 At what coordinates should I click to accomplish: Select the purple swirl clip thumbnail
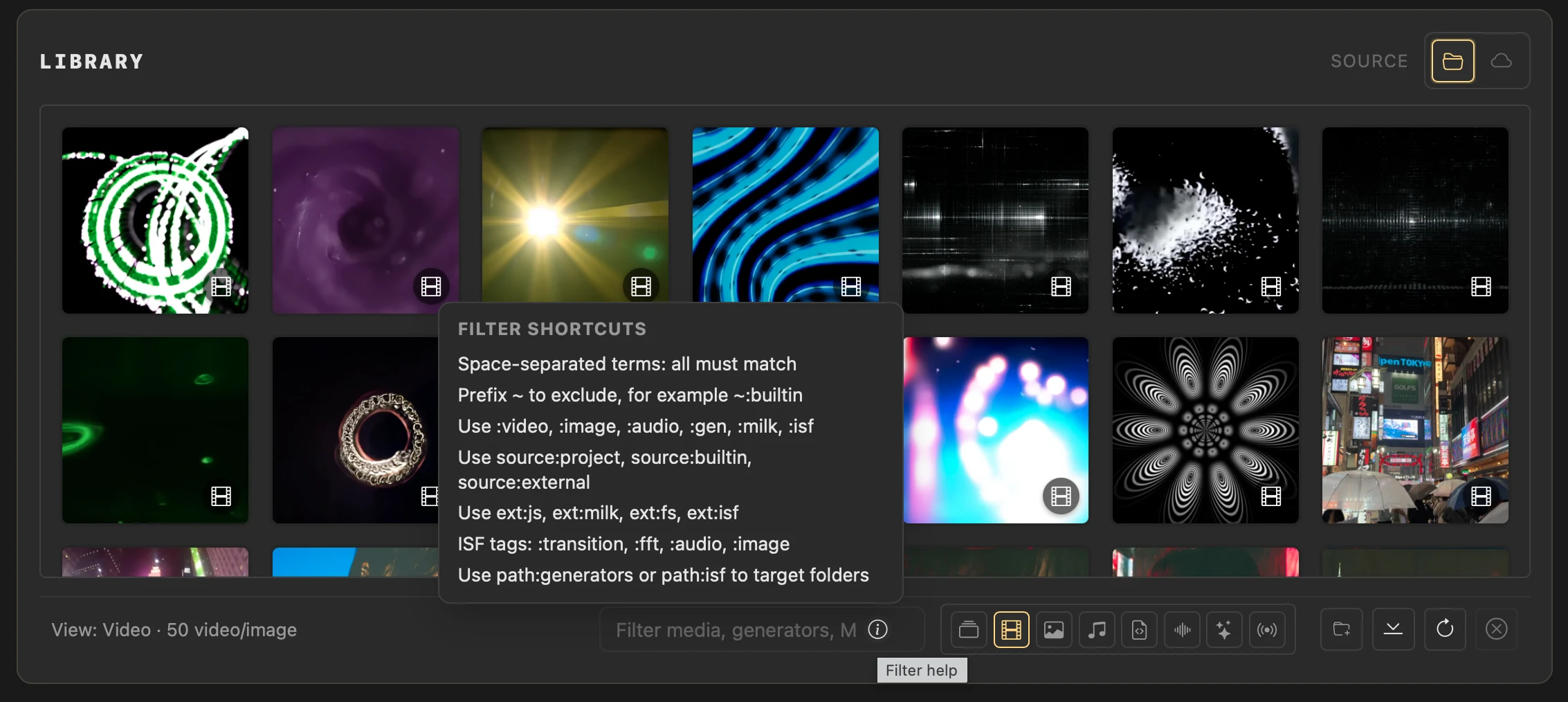click(365, 220)
